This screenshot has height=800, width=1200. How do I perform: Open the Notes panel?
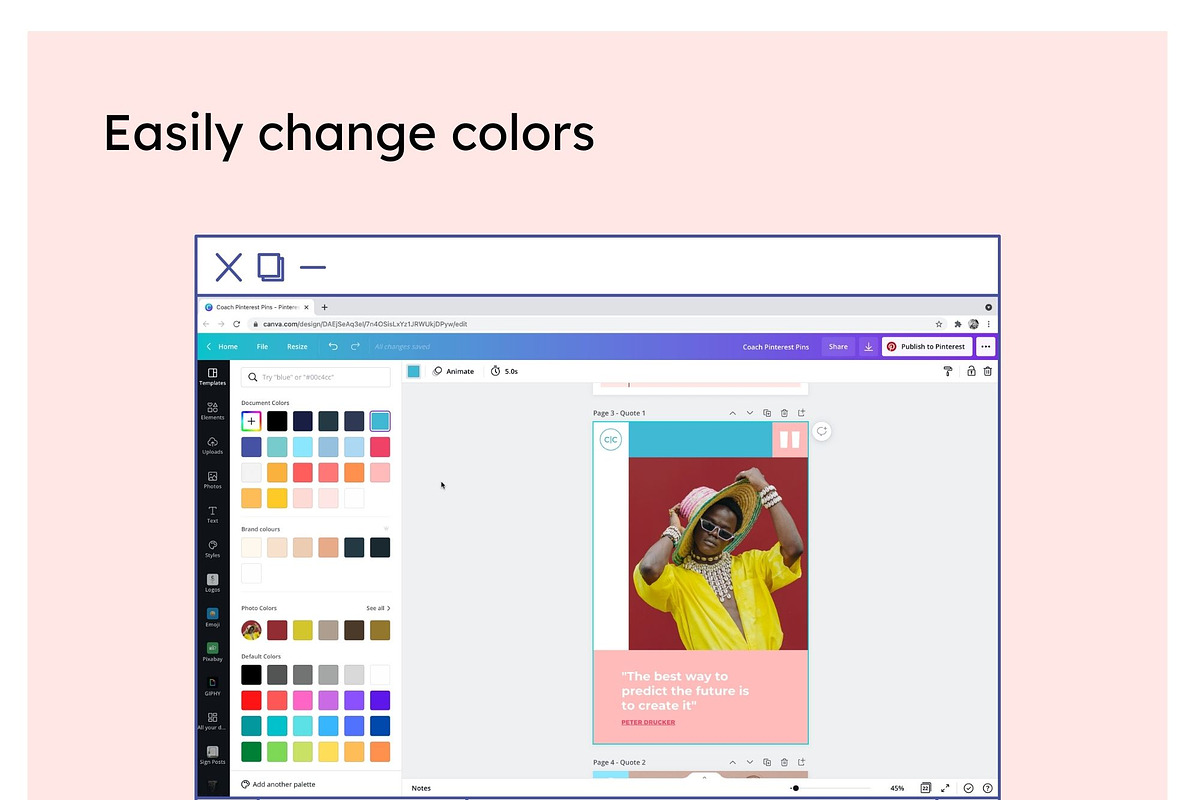tap(421, 788)
